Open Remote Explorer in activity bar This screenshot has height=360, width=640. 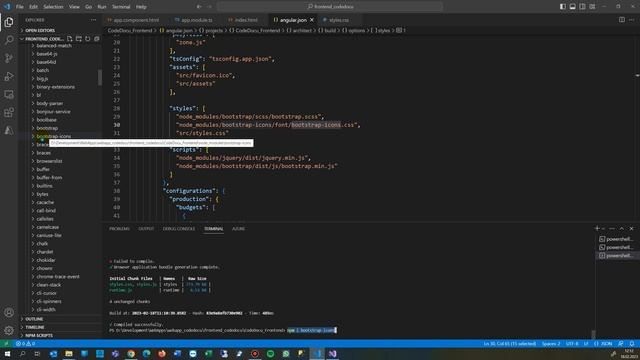pos(9,94)
